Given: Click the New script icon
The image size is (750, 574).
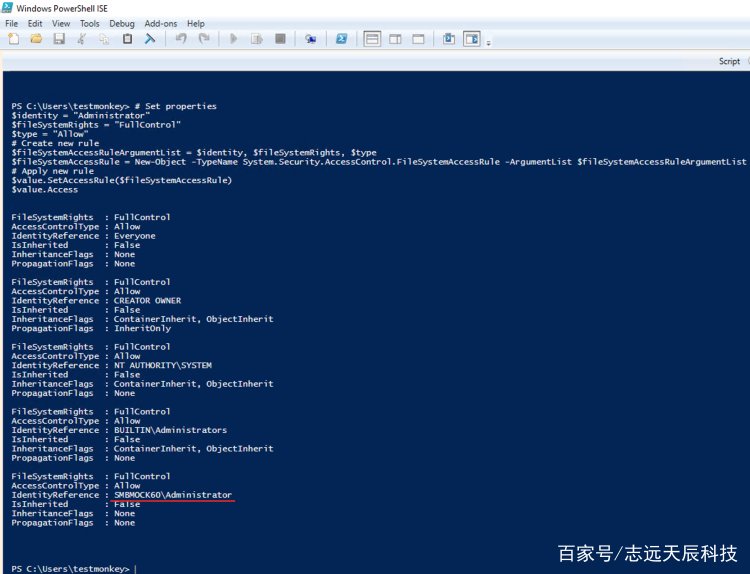Looking at the screenshot, I should click(x=13, y=39).
